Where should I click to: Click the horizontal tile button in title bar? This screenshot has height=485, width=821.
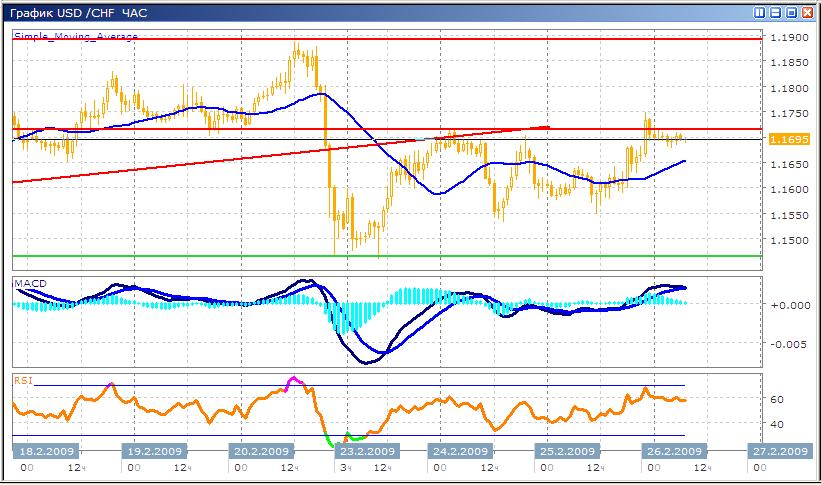click(x=775, y=13)
